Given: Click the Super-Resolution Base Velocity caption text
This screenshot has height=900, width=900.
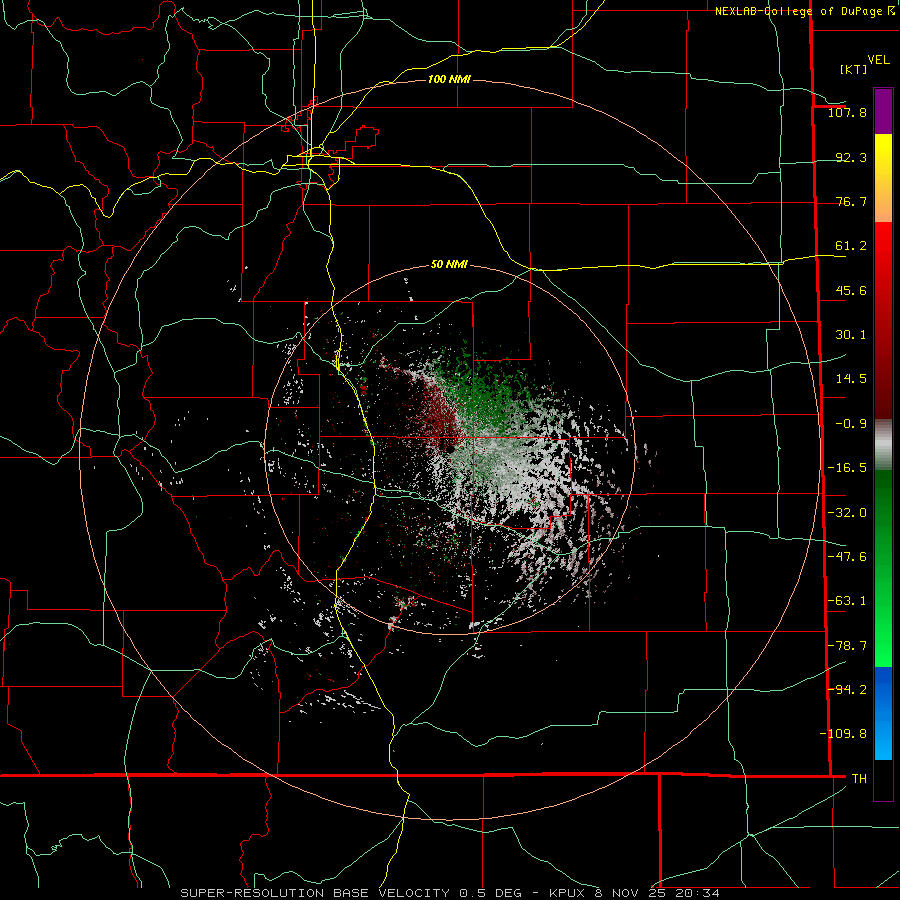Looking at the screenshot, I should point(450,893).
